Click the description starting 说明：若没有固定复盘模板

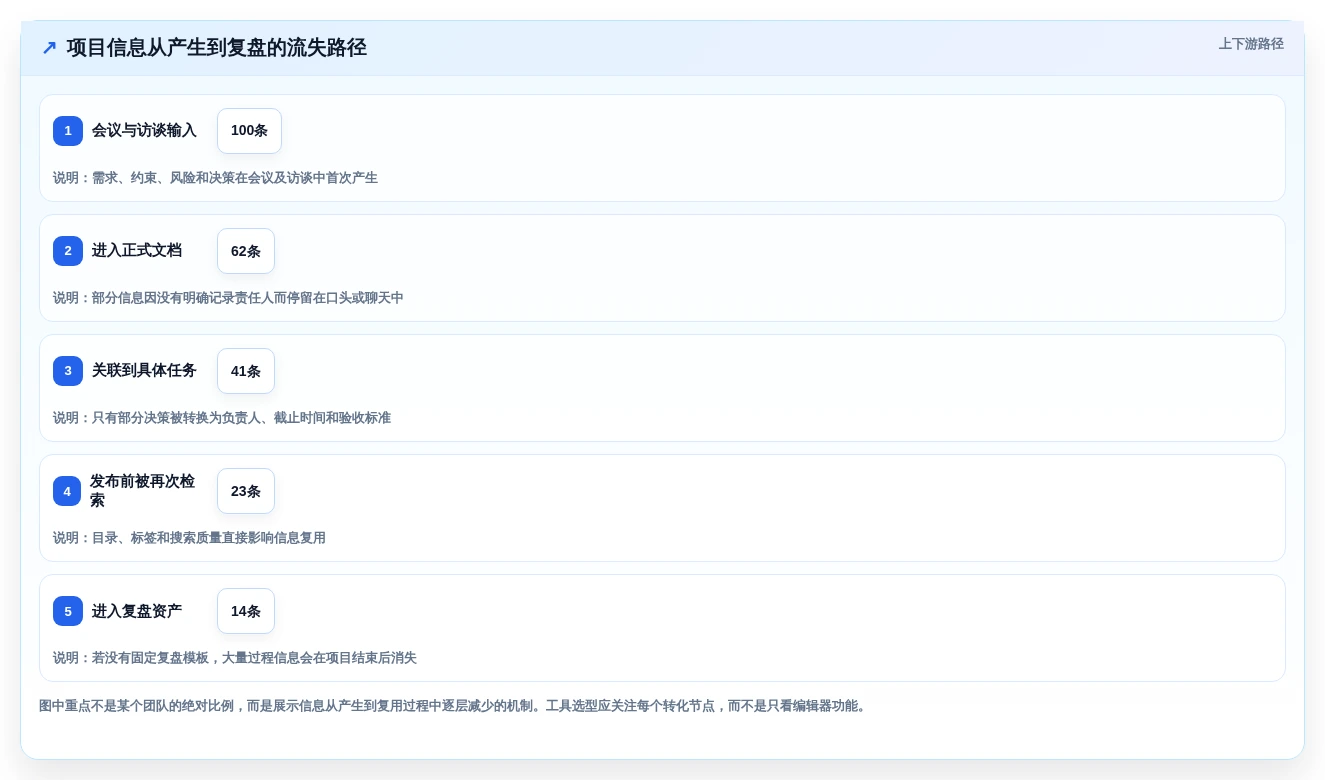pos(235,658)
